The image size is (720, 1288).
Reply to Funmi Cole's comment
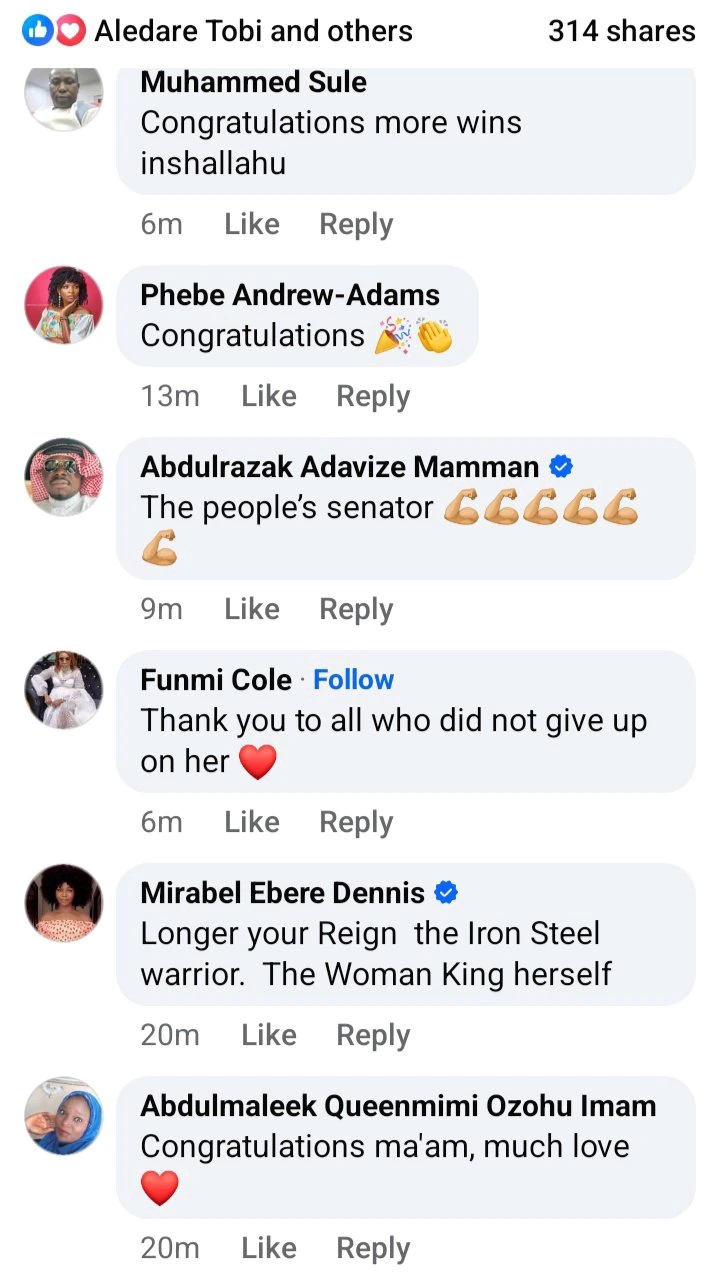(x=356, y=822)
